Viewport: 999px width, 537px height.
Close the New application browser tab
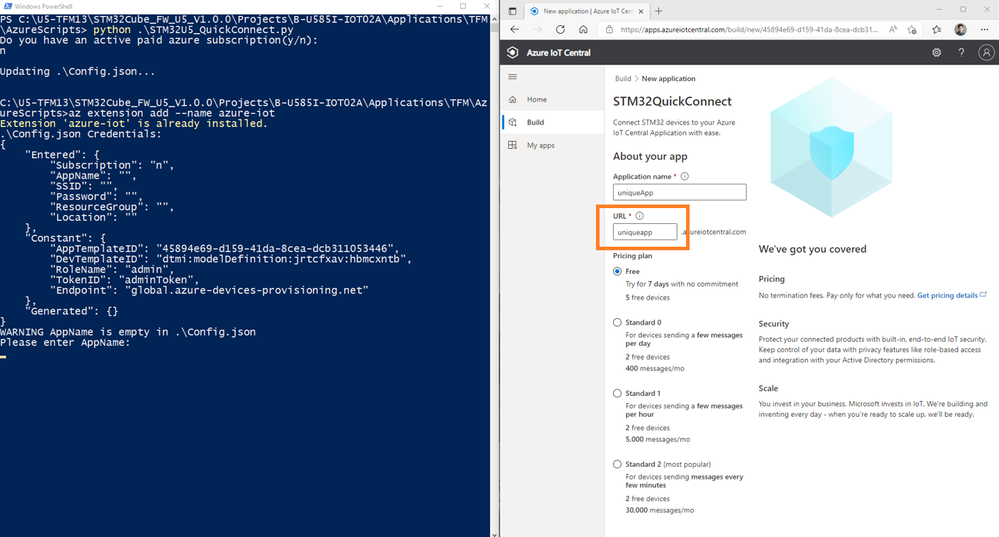[641, 11]
